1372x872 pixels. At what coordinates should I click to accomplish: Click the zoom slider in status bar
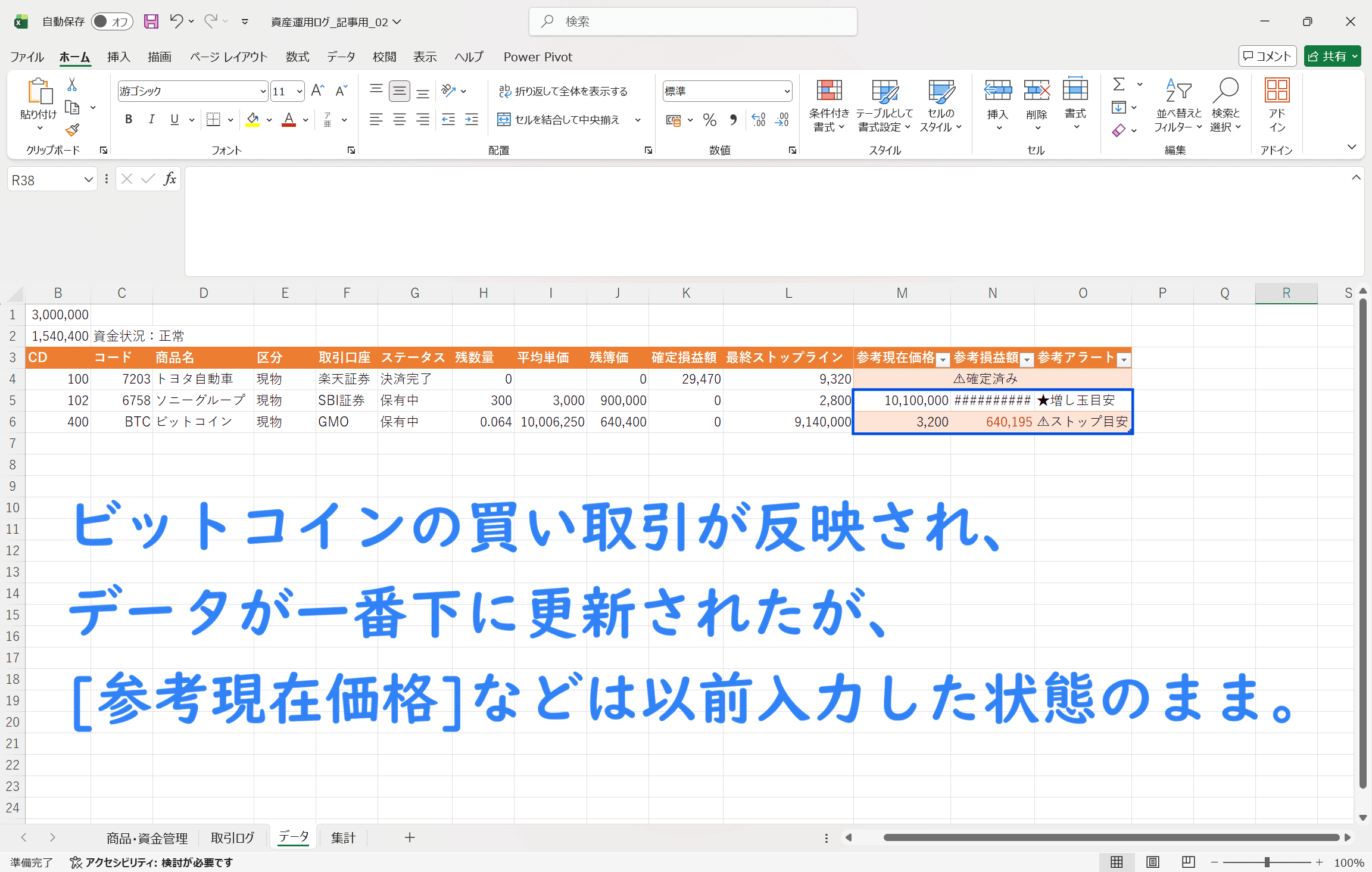click(1267, 862)
